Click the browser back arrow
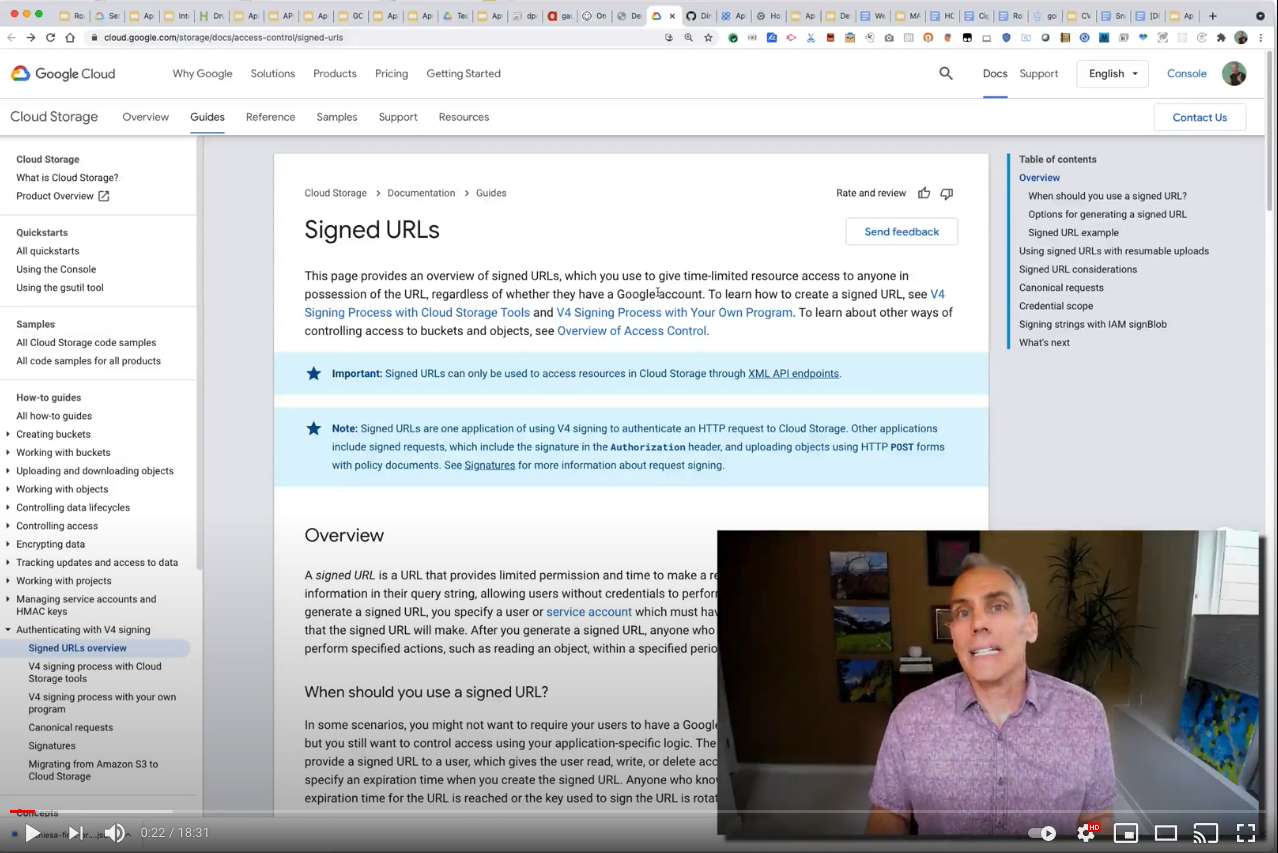The width and height of the screenshot is (1278, 853). 11,37
